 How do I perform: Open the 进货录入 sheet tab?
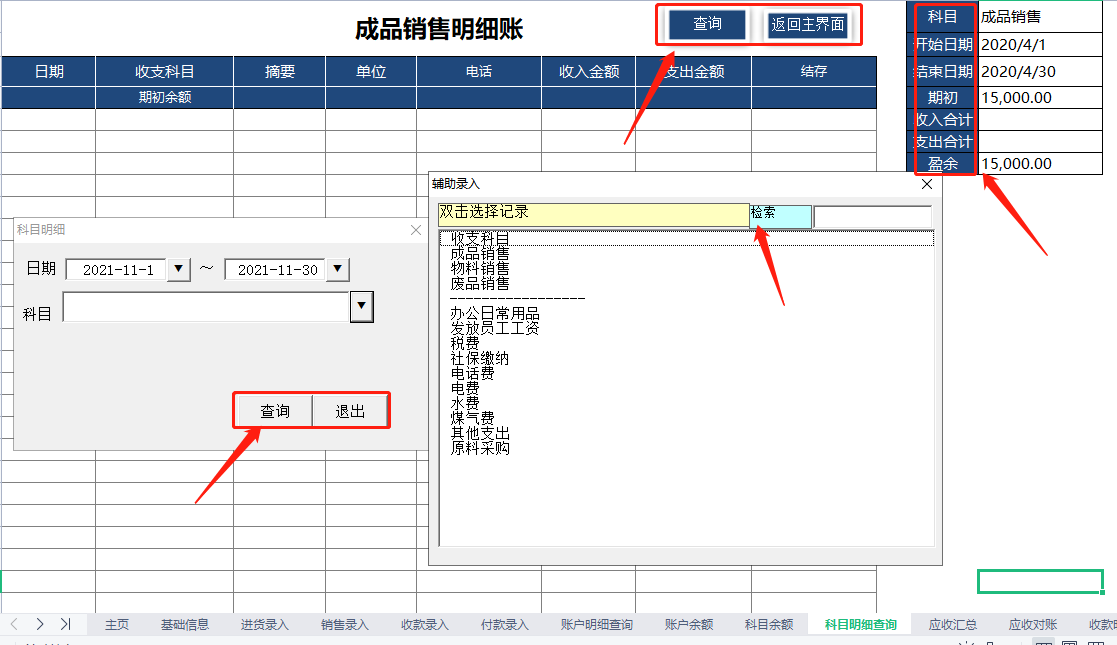pyautogui.click(x=264, y=625)
